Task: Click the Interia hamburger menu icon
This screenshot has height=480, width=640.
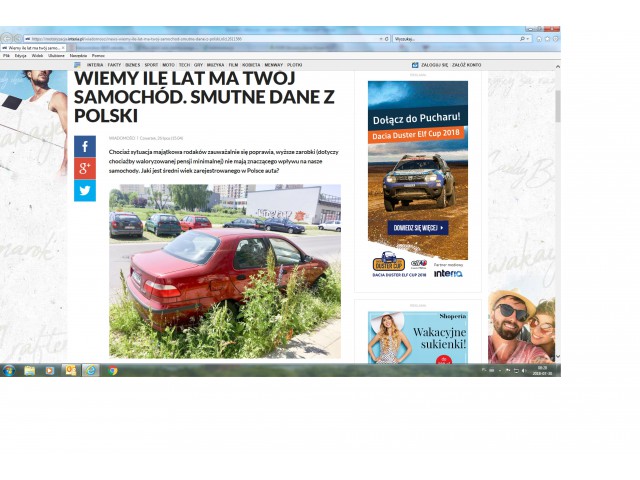Action: tap(77, 64)
